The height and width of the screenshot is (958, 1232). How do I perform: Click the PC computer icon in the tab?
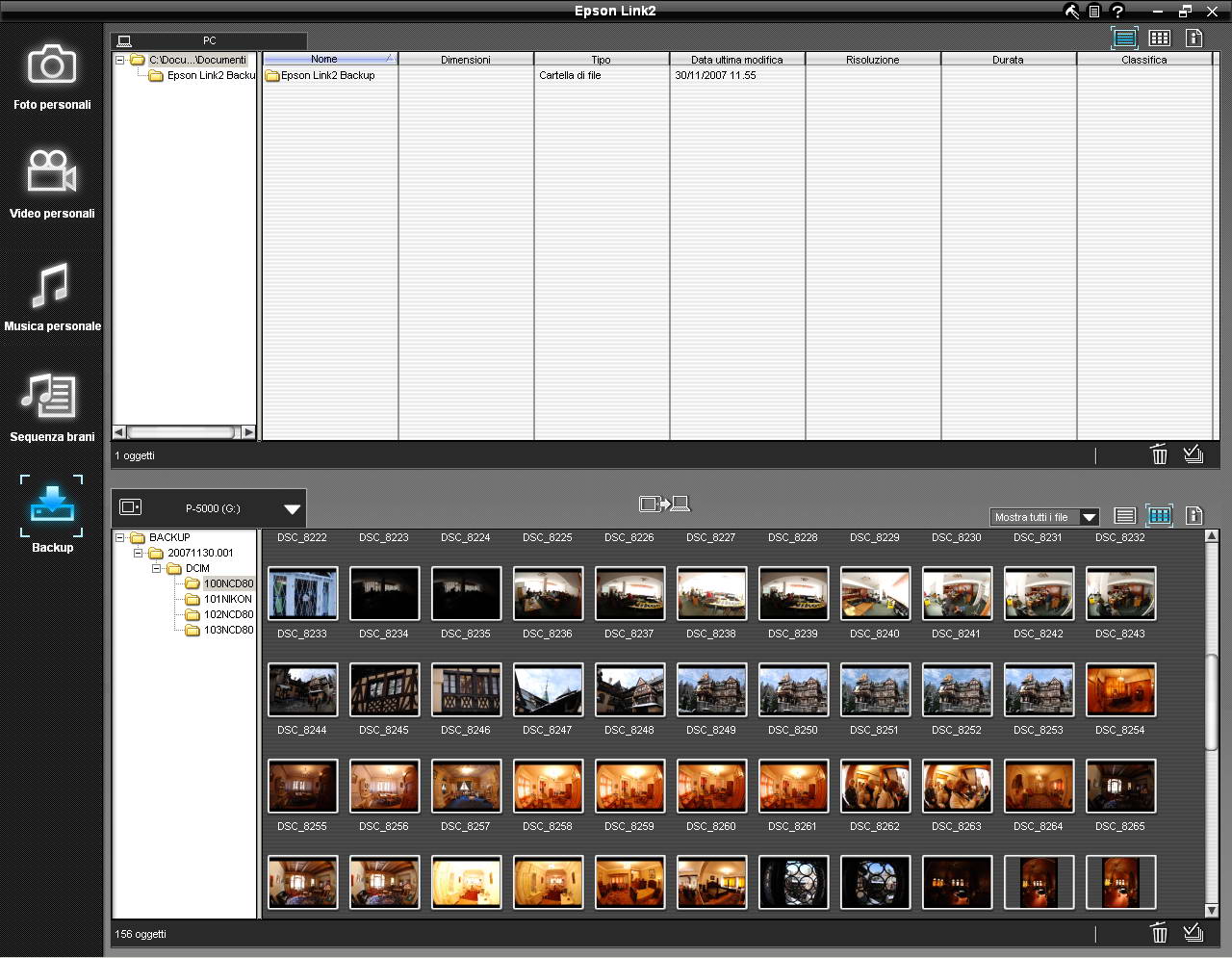(124, 41)
